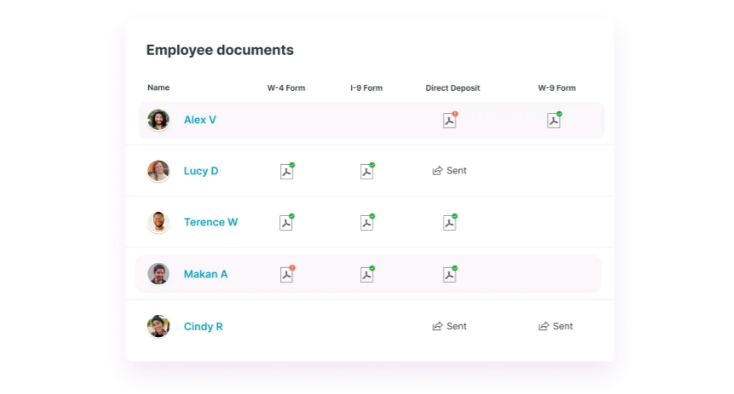This screenshot has width=734, height=394.
Task: Open Makan A's Direct Deposit PDF
Action: (x=450, y=274)
